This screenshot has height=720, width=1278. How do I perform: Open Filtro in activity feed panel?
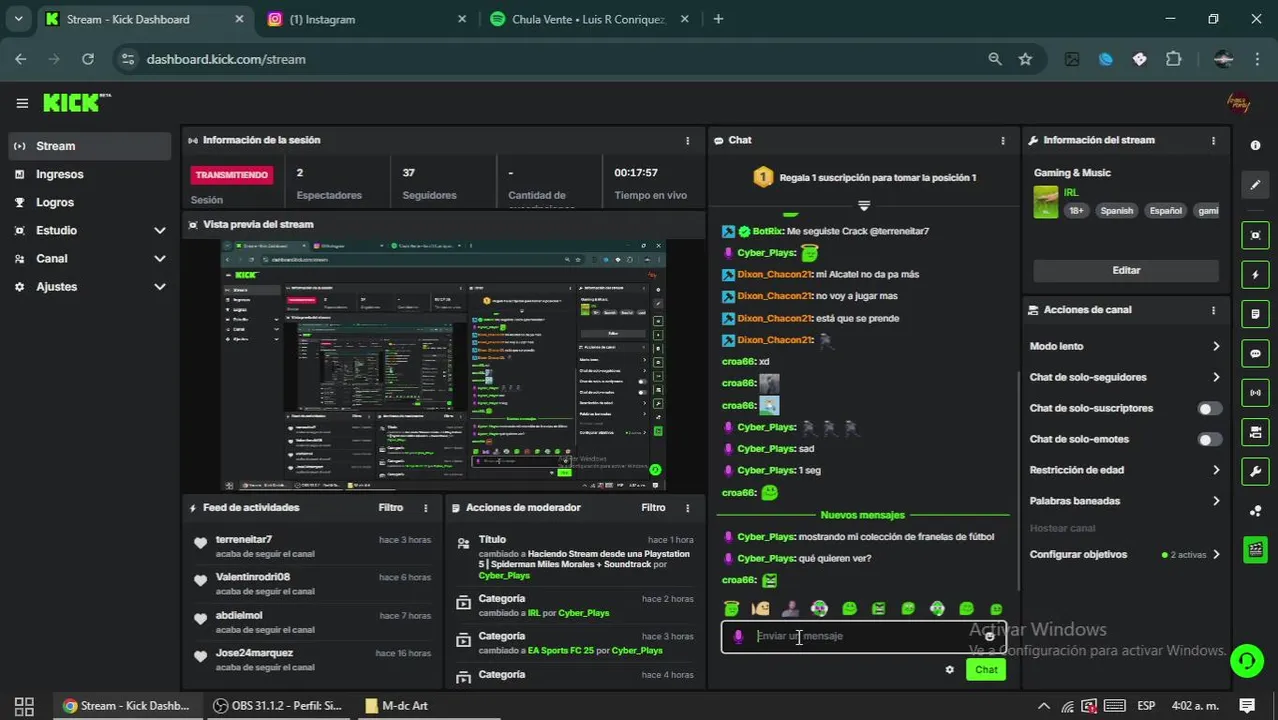point(391,508)
